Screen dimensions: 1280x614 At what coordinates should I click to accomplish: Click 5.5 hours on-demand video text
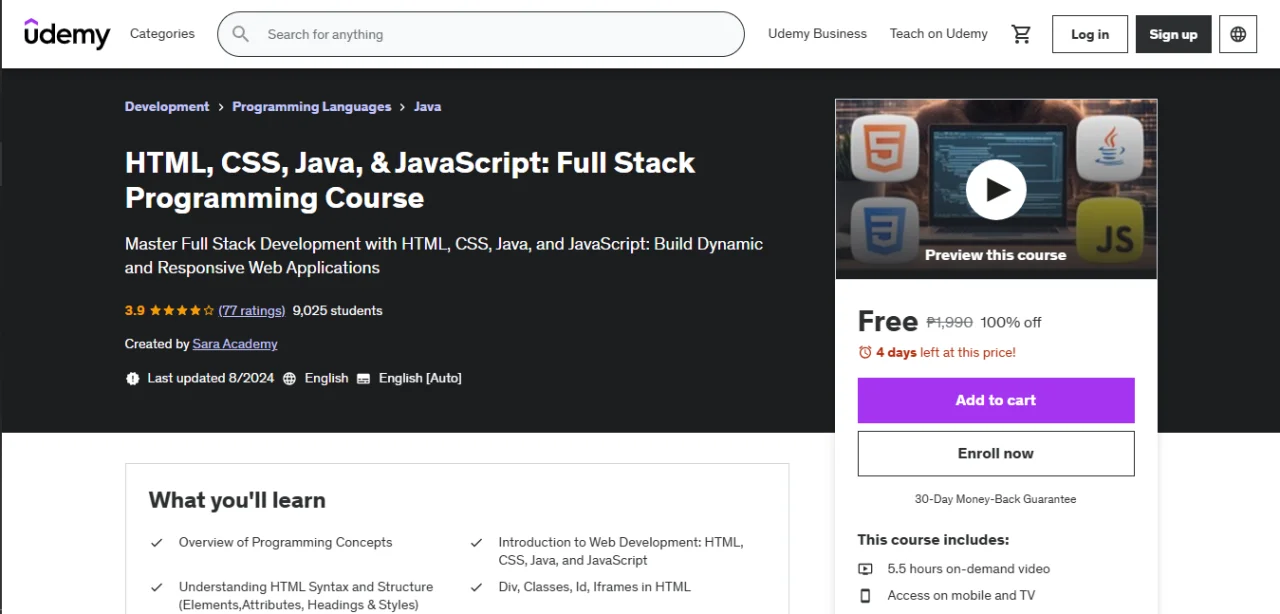(969, 569)
